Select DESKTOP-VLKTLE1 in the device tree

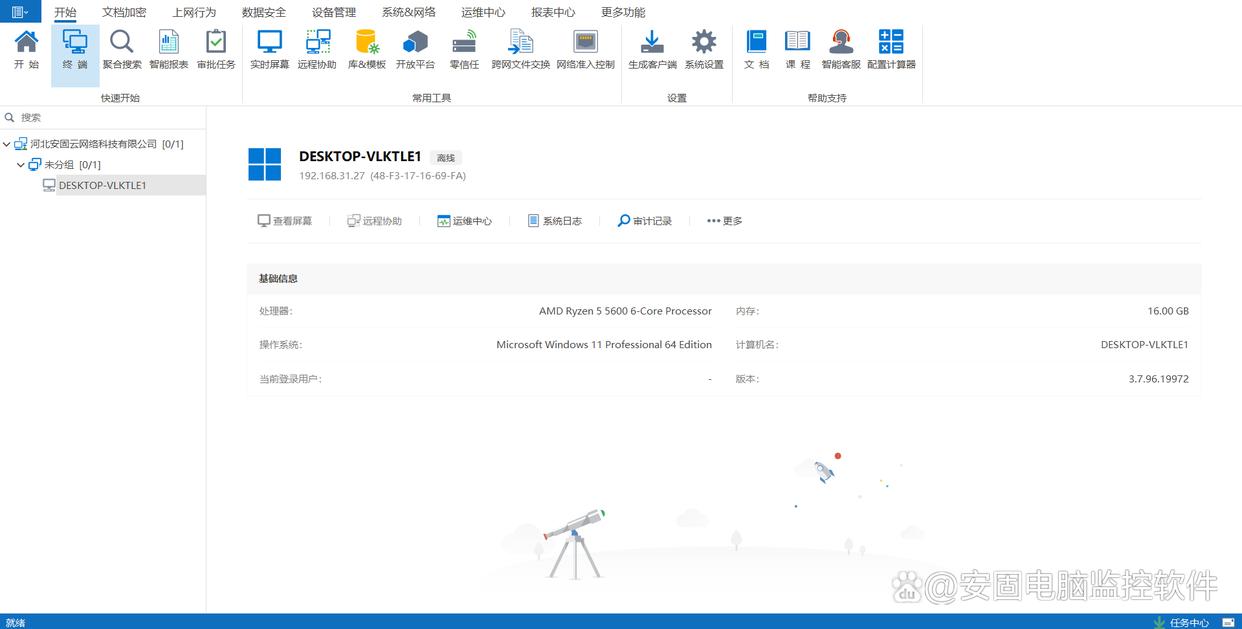coord(102,185)
